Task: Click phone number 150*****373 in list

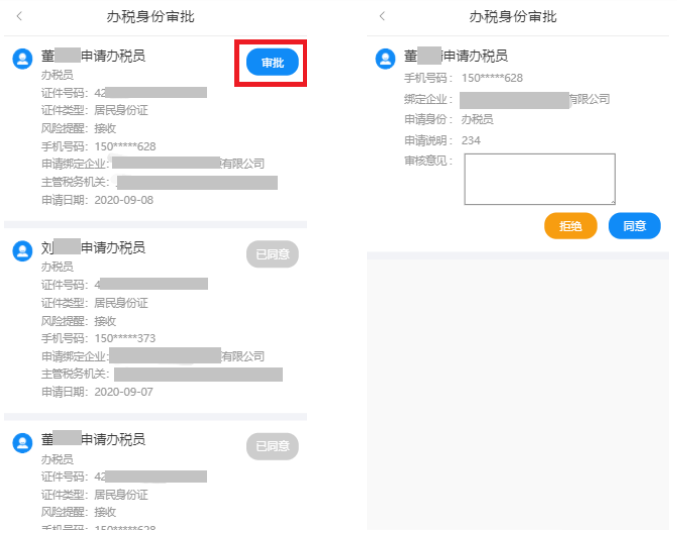Action: pyautogui.click(x=125, y=338)
